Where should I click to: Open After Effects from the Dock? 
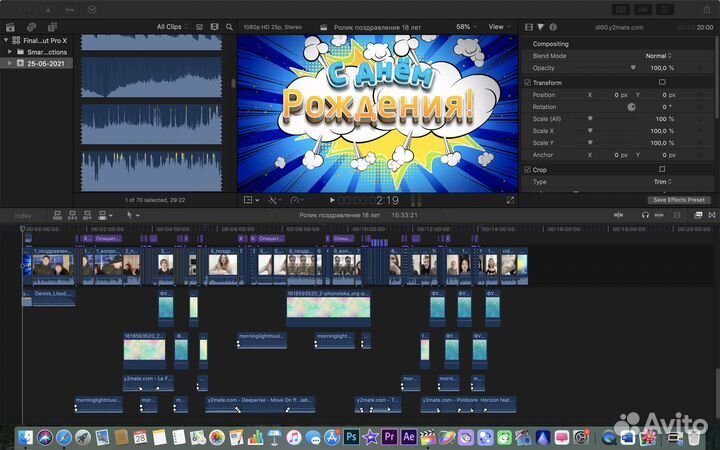(x=408, y=437)
